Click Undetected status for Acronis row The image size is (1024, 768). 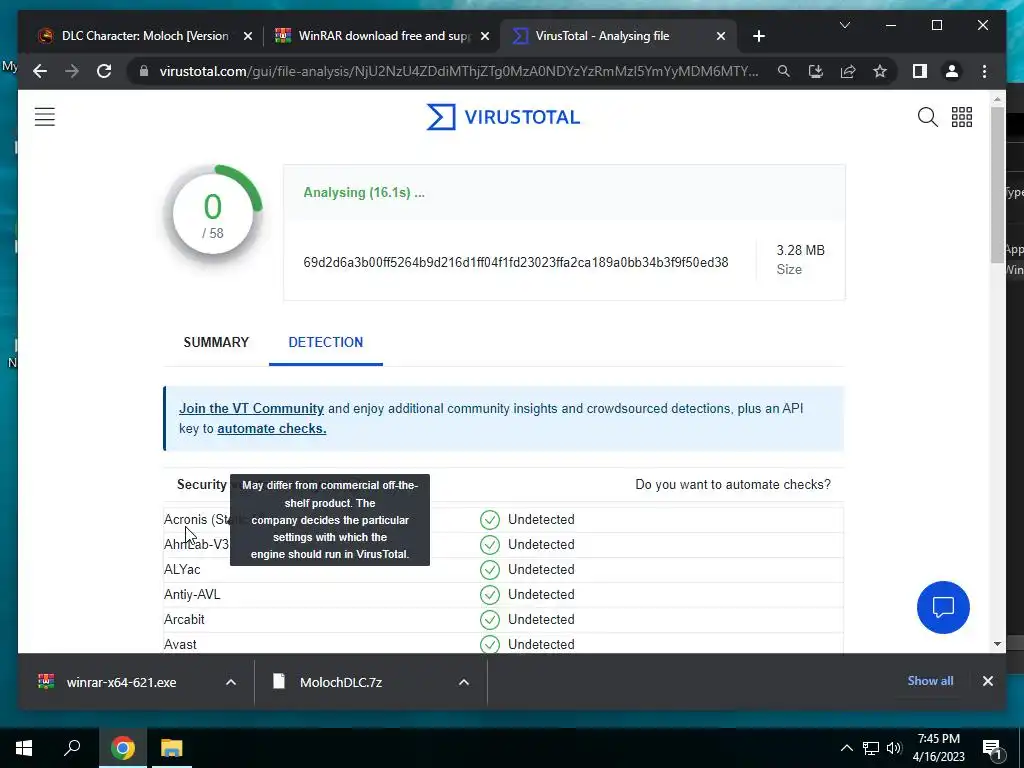click(x=541, y=519)
